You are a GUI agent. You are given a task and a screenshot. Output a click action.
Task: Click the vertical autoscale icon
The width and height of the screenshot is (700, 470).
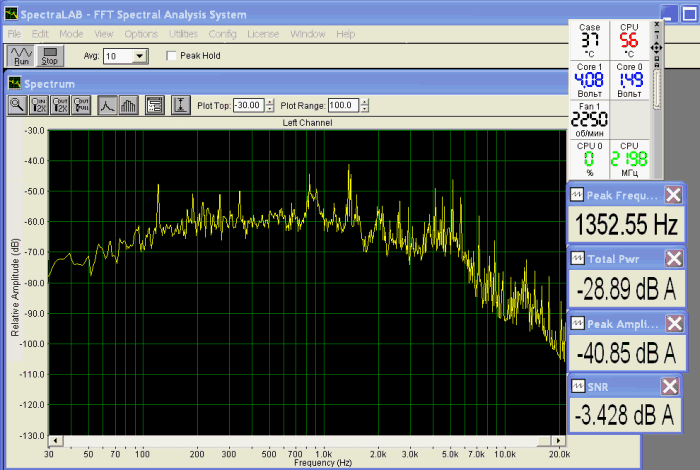click(x=180, y=104)
